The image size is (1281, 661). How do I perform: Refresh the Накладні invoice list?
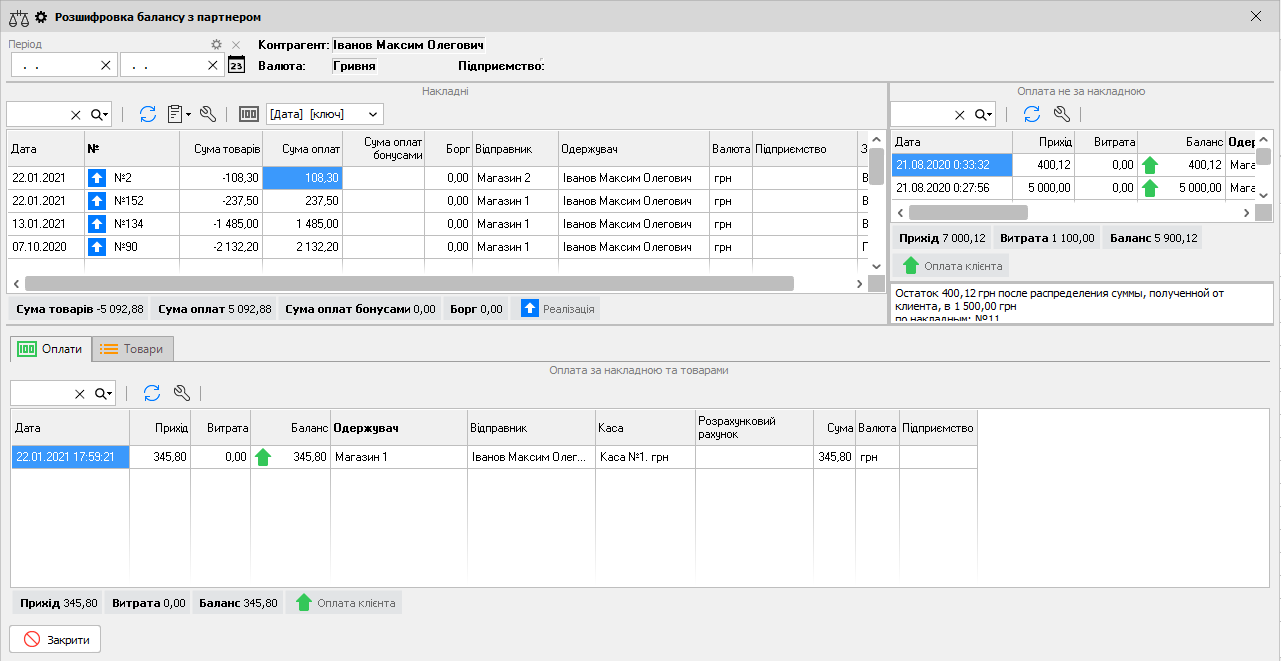(148, 114)
